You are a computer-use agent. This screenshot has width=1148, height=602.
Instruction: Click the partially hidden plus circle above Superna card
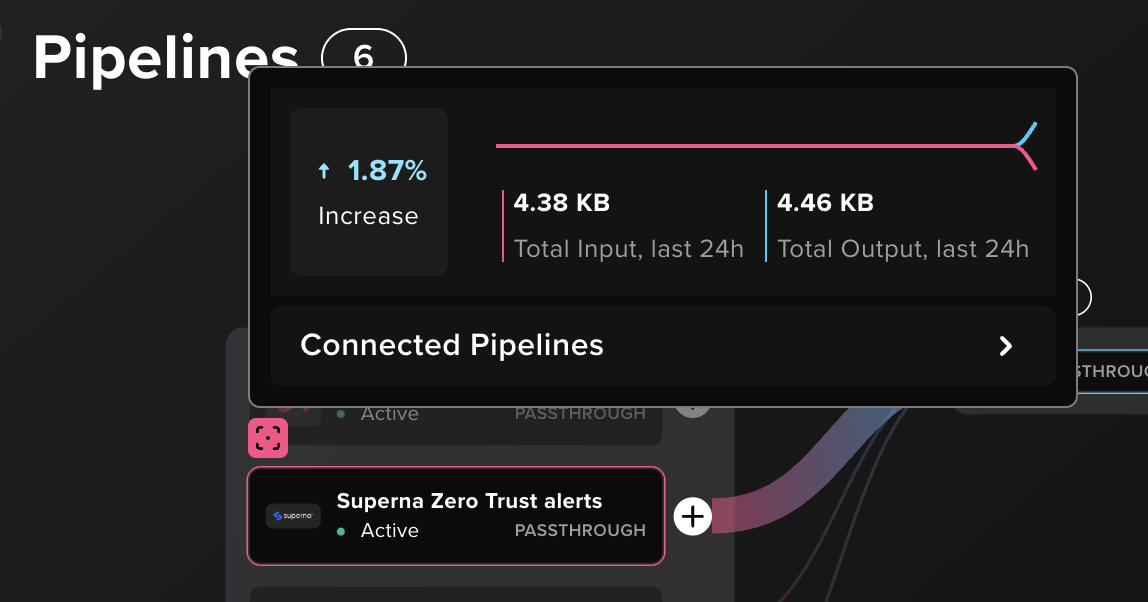coord(693,412)
